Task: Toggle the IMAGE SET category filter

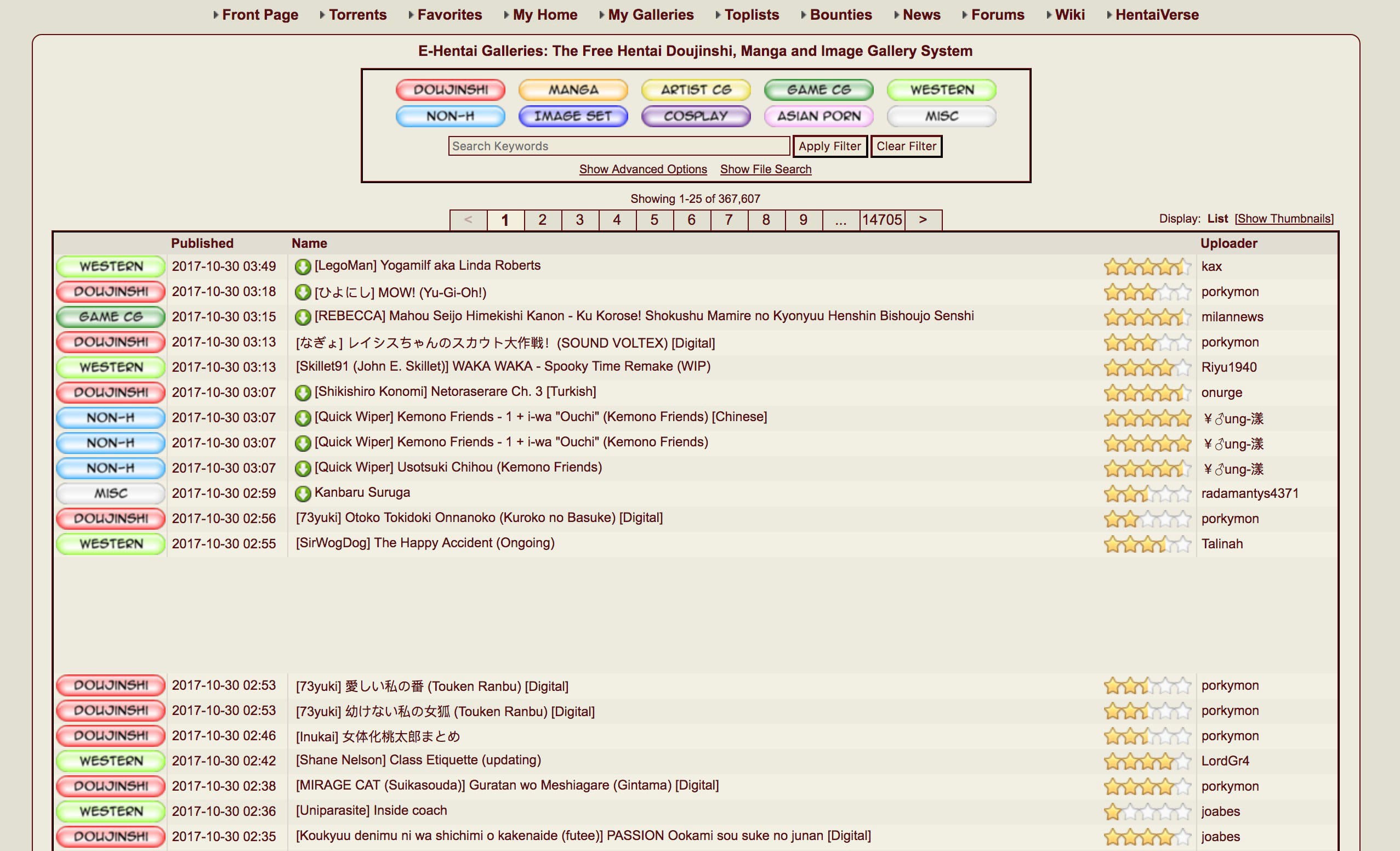Action: [x=573, y=116]
